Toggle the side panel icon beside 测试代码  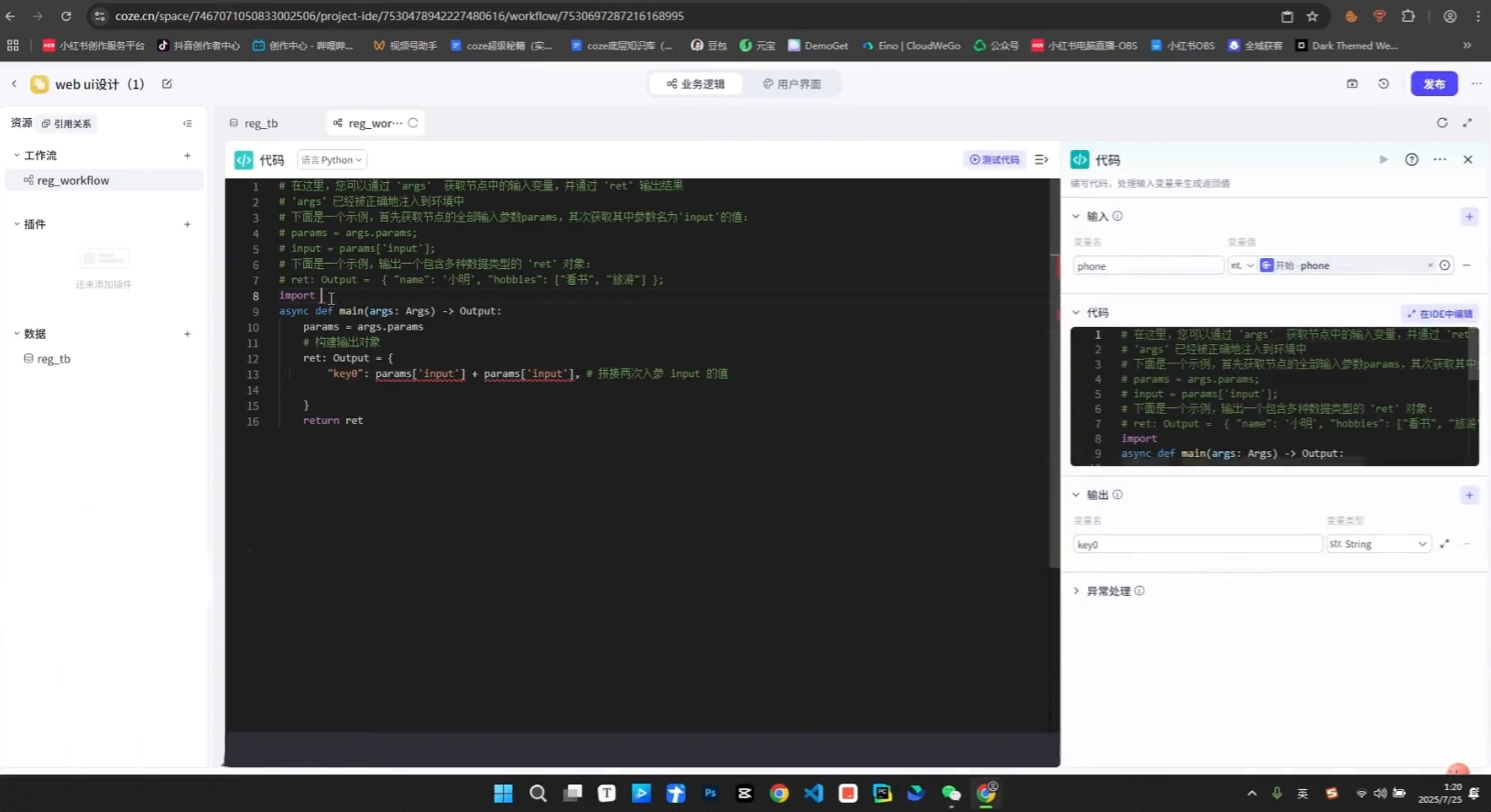[x=1041, y=160]
